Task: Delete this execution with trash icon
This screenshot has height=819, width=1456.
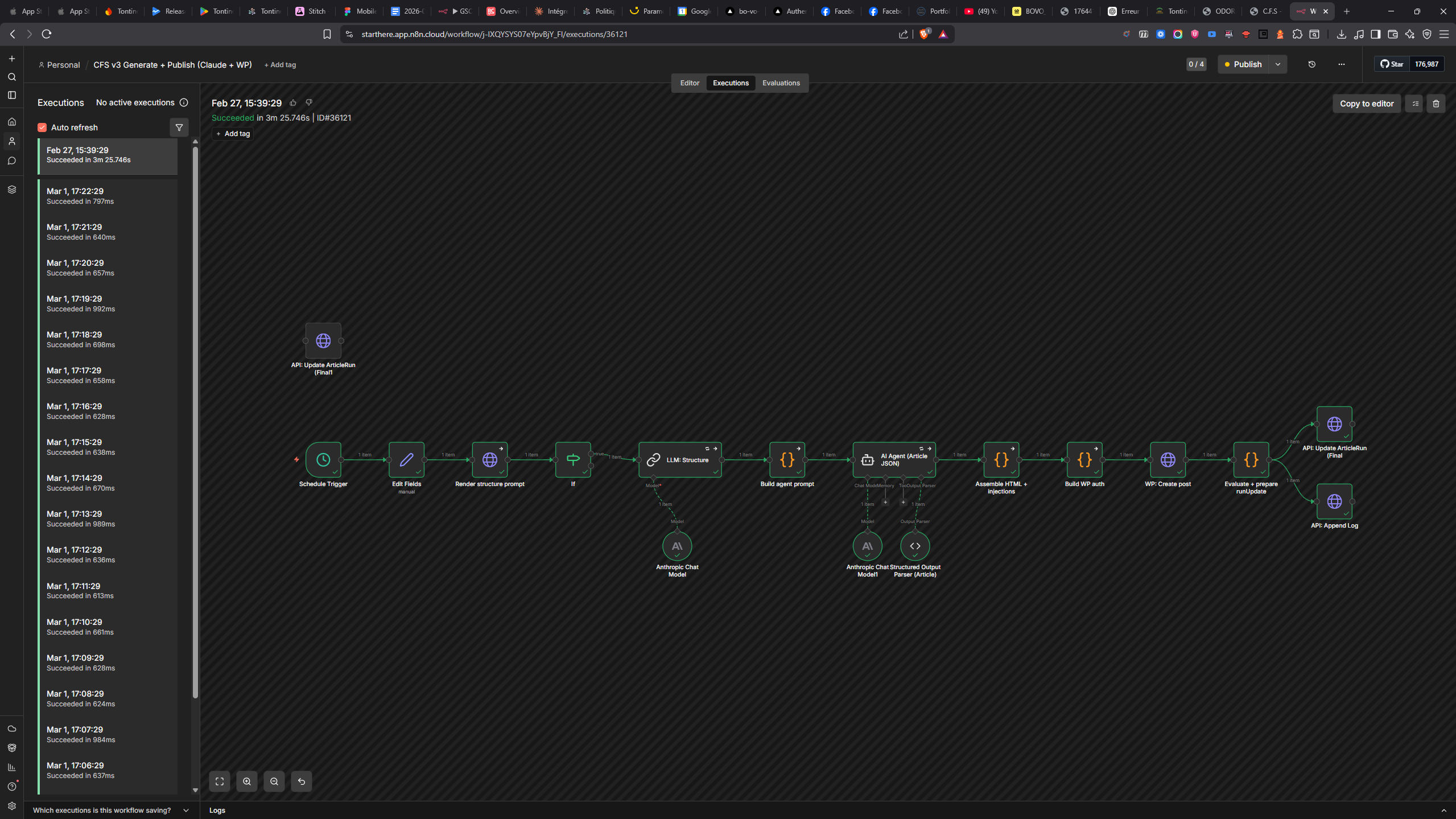Action: point(1436,104)
